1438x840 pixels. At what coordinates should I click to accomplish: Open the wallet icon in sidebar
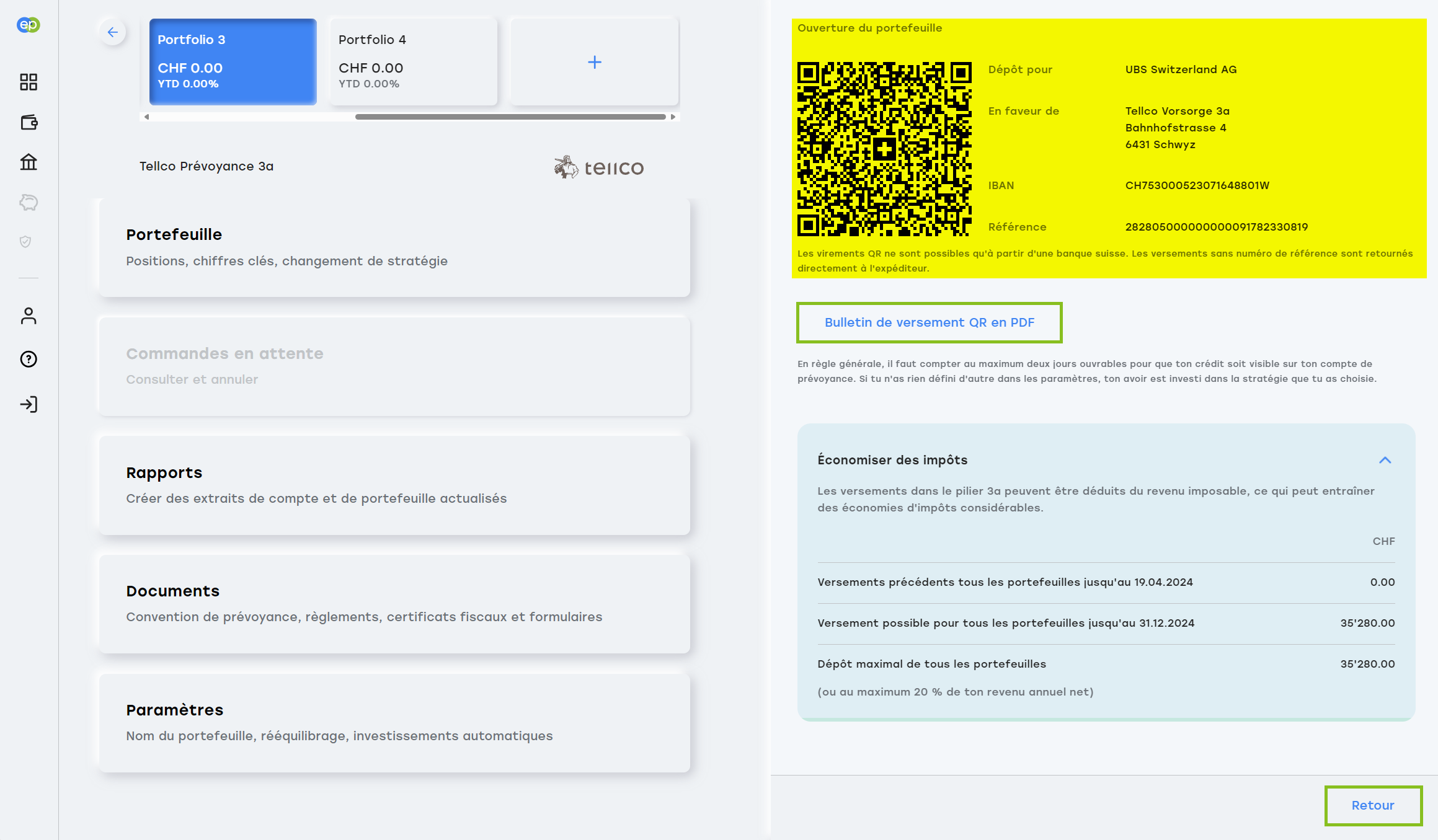[29, 122]
